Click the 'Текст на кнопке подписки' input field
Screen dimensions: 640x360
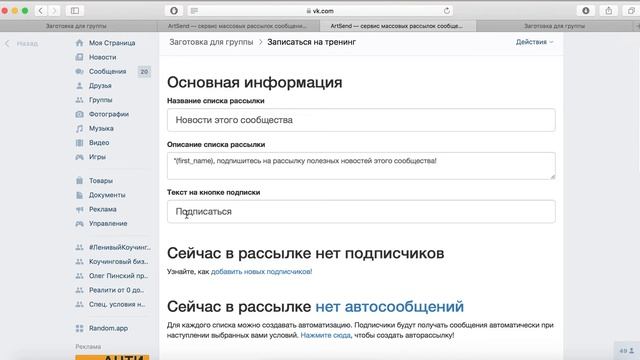tap(361, 211)
